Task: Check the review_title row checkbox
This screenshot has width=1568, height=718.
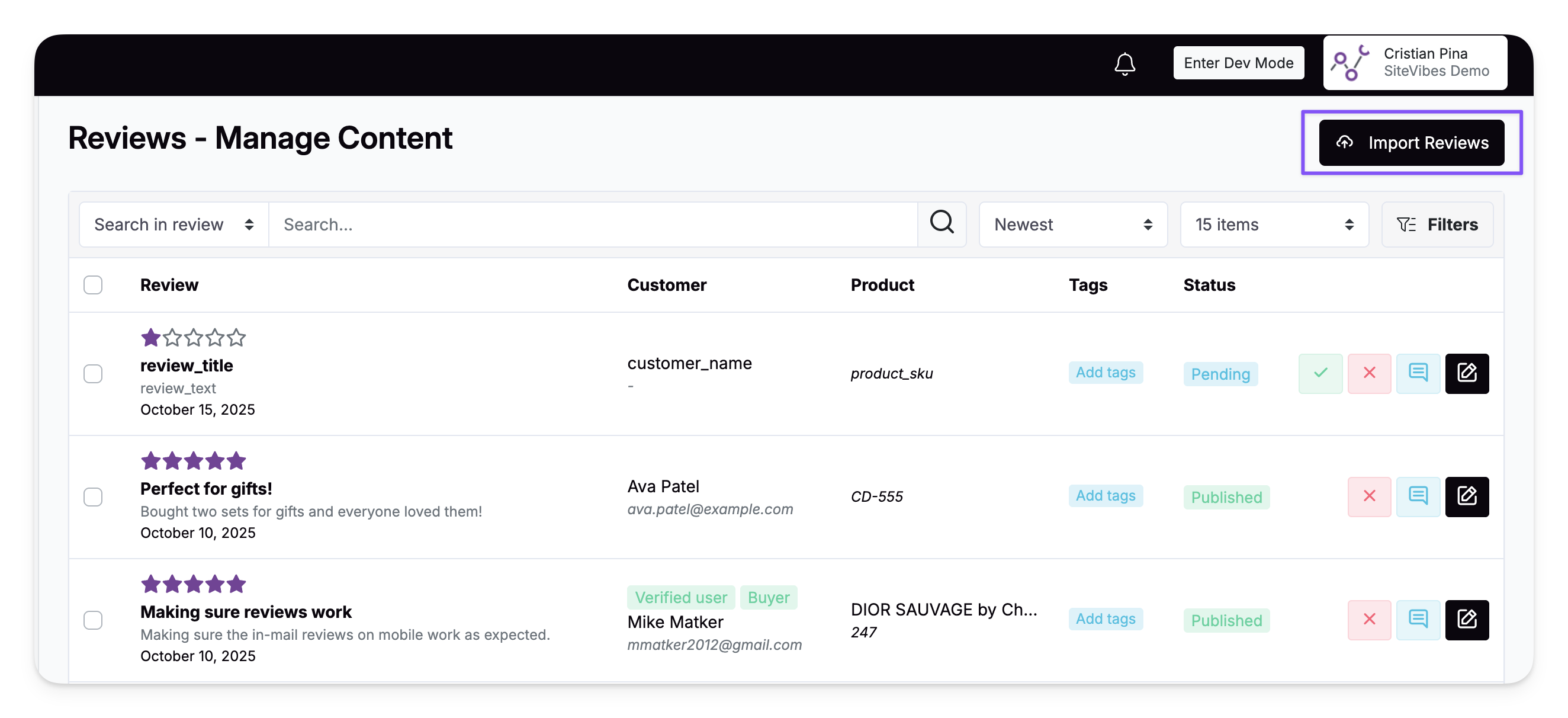Action: click(x=92, y=373)
